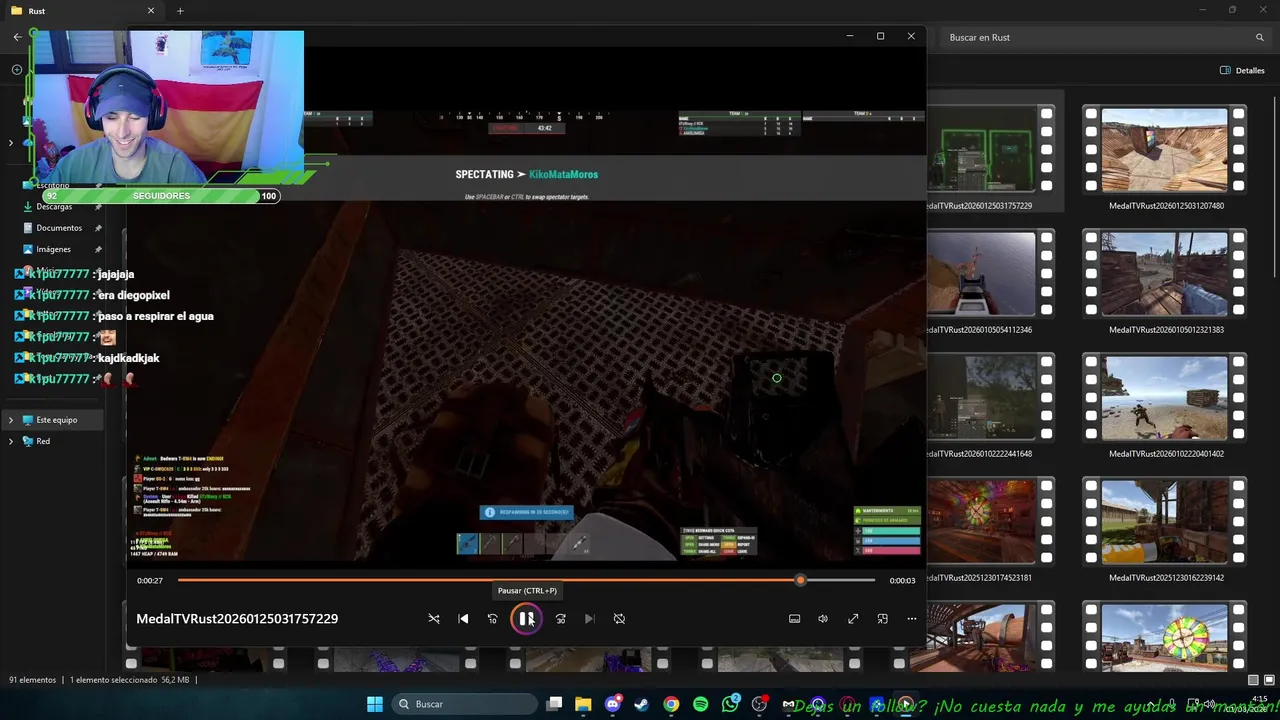This screenshot has height=720, width=1280.
Task: Select video thumbnail MedalTVRust20260125031207480
Action: (1164, 150)
